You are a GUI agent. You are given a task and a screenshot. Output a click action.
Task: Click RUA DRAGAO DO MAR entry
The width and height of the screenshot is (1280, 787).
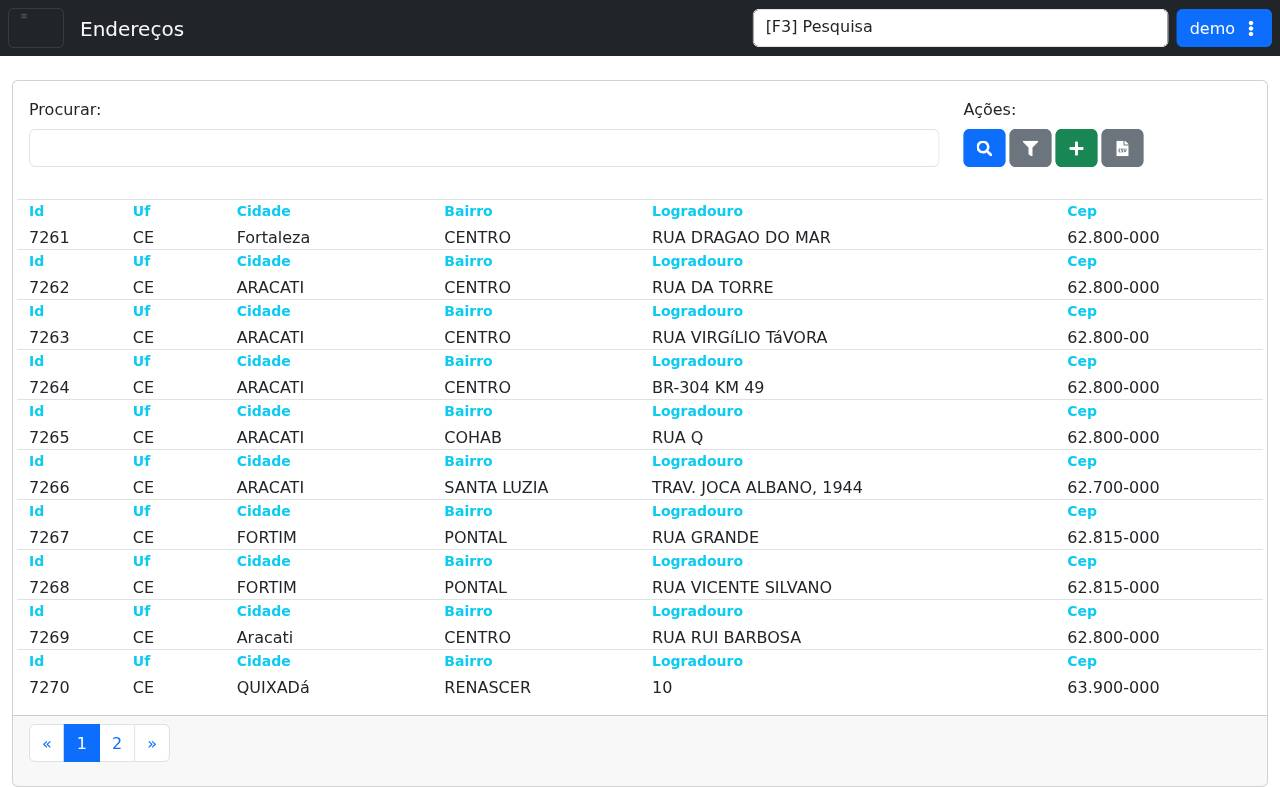coord(741,238)
